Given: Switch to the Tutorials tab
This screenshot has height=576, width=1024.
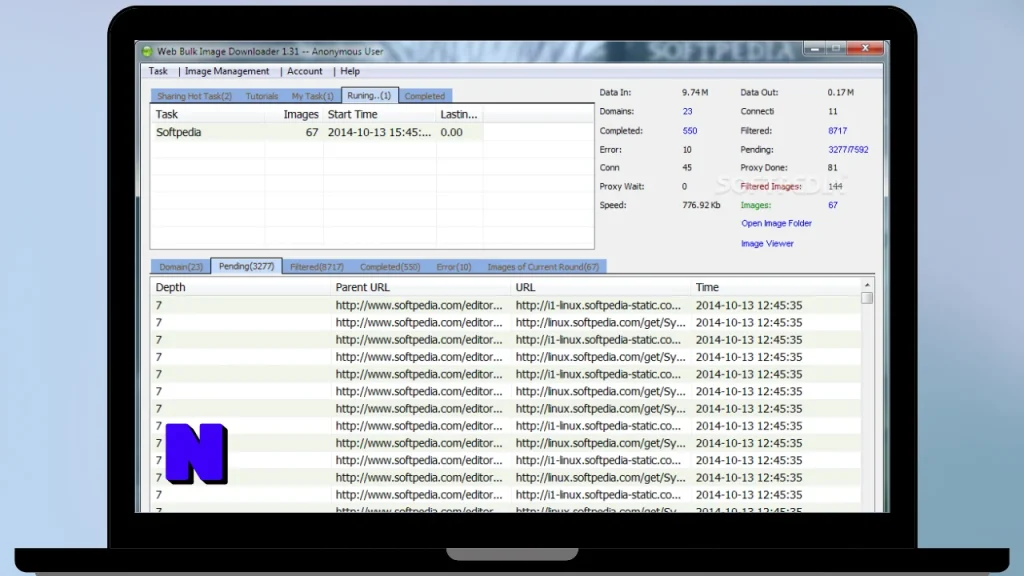Looking at the screenshot, I should pos(261,96).
